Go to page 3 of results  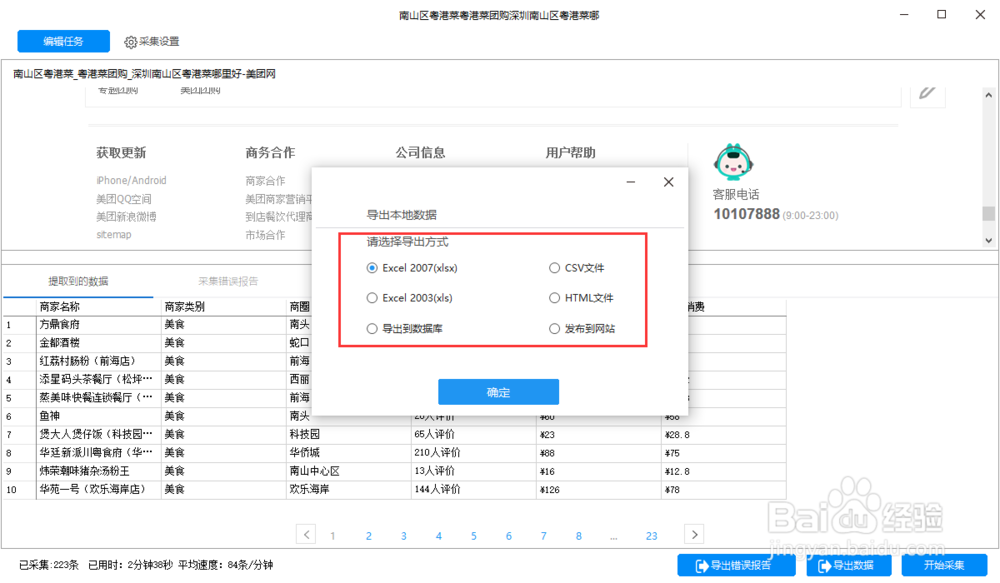(x=404, y=536)
